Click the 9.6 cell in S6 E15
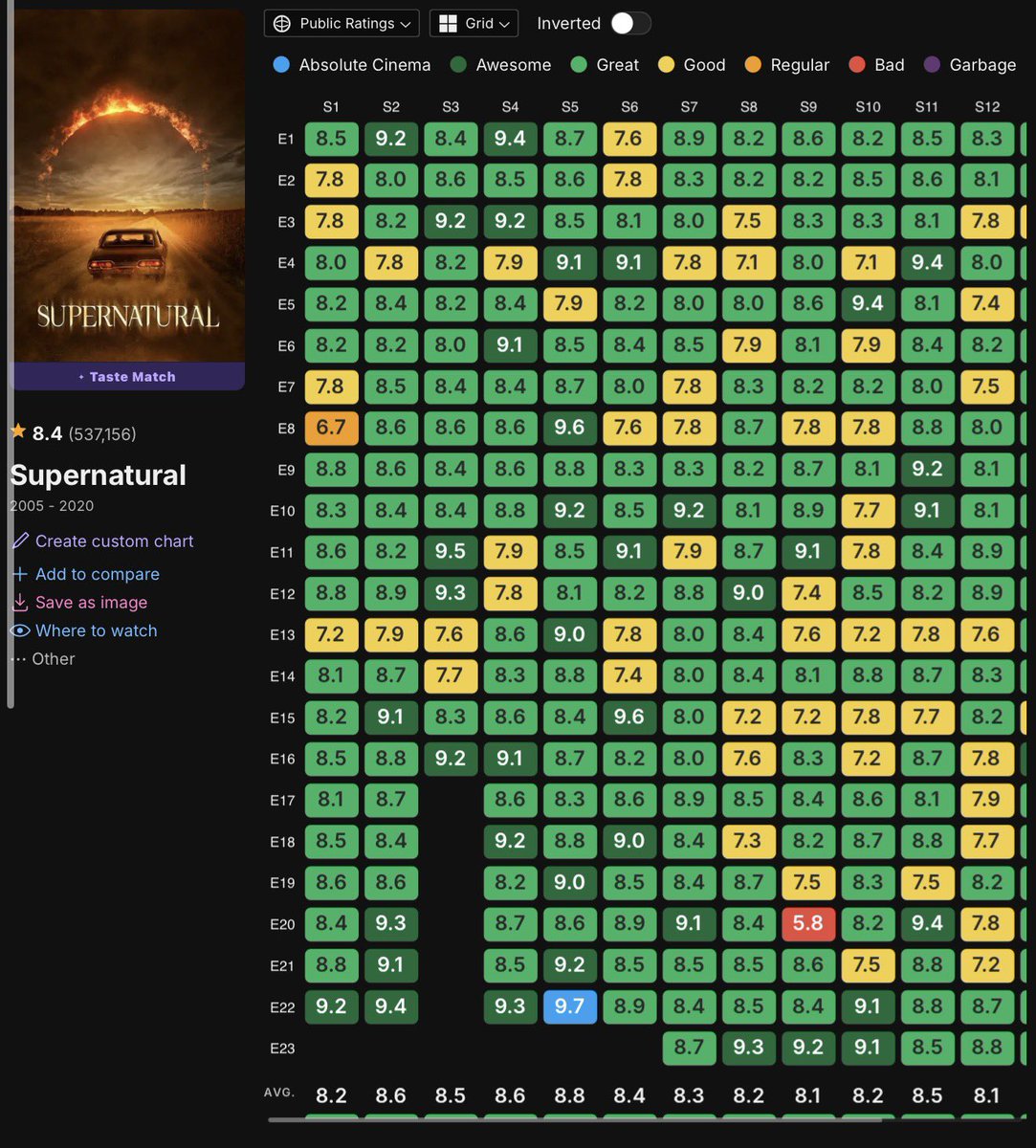 tap(628, 717)
